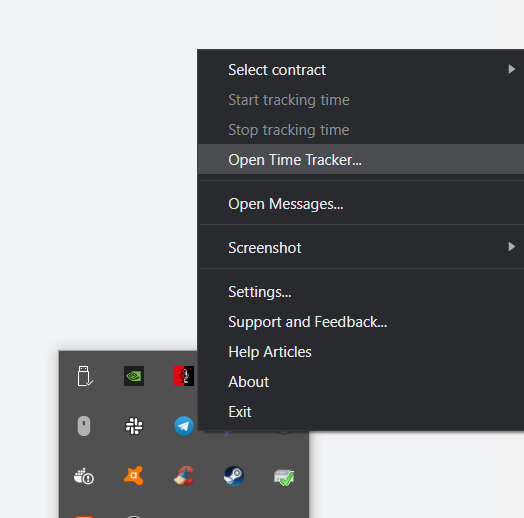The height and width of the screenshot is (518, 524).
Task: Click the Safely Remove Hardware USB icon
Action: 84,376
